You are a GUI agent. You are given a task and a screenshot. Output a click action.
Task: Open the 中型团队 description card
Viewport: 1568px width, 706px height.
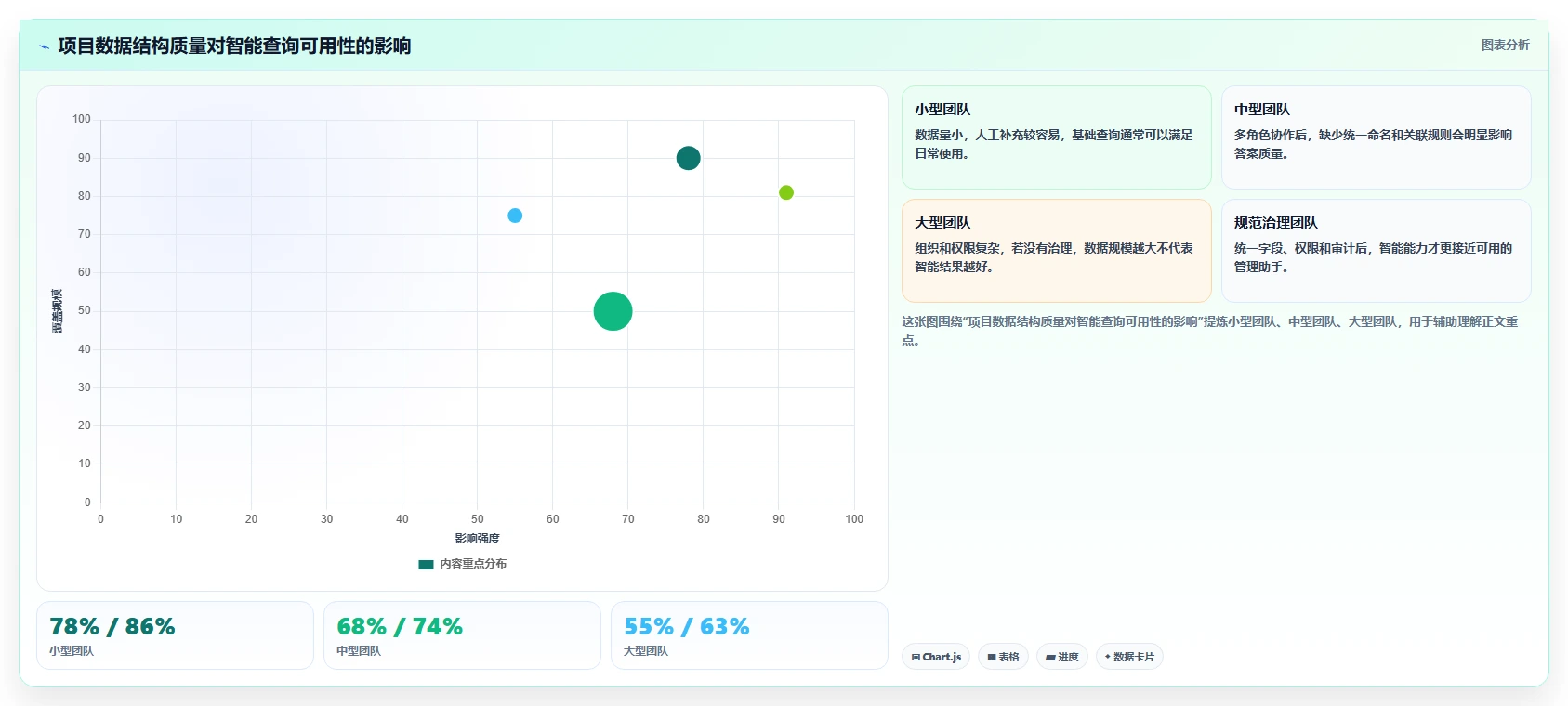pyautogui.click(x=1376, y=137)
